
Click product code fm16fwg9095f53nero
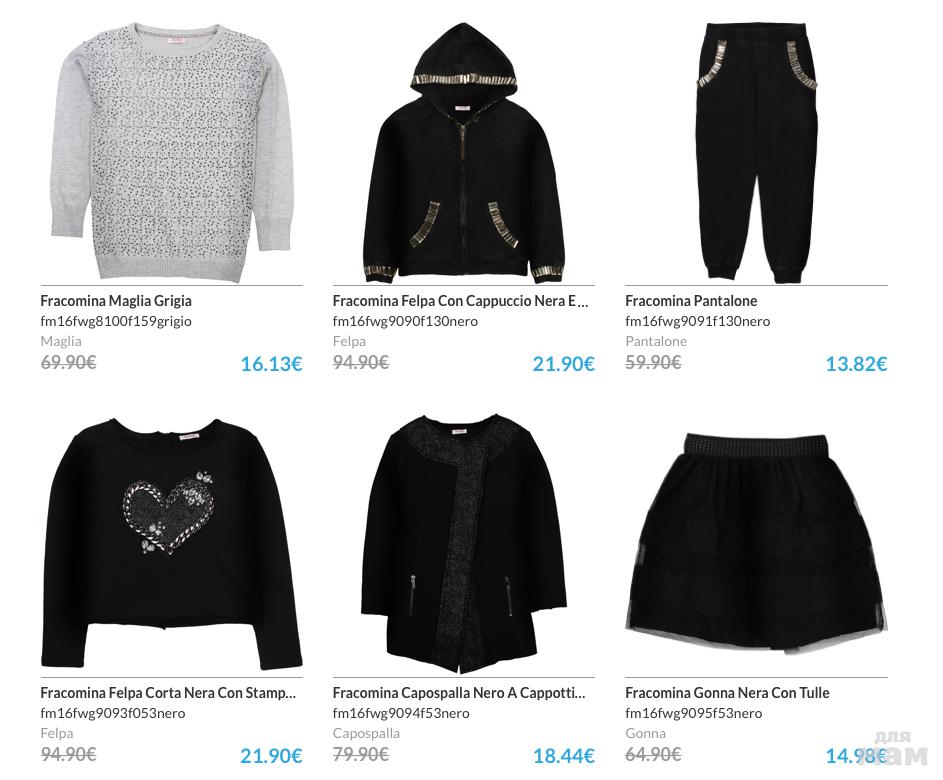point(693,713)
